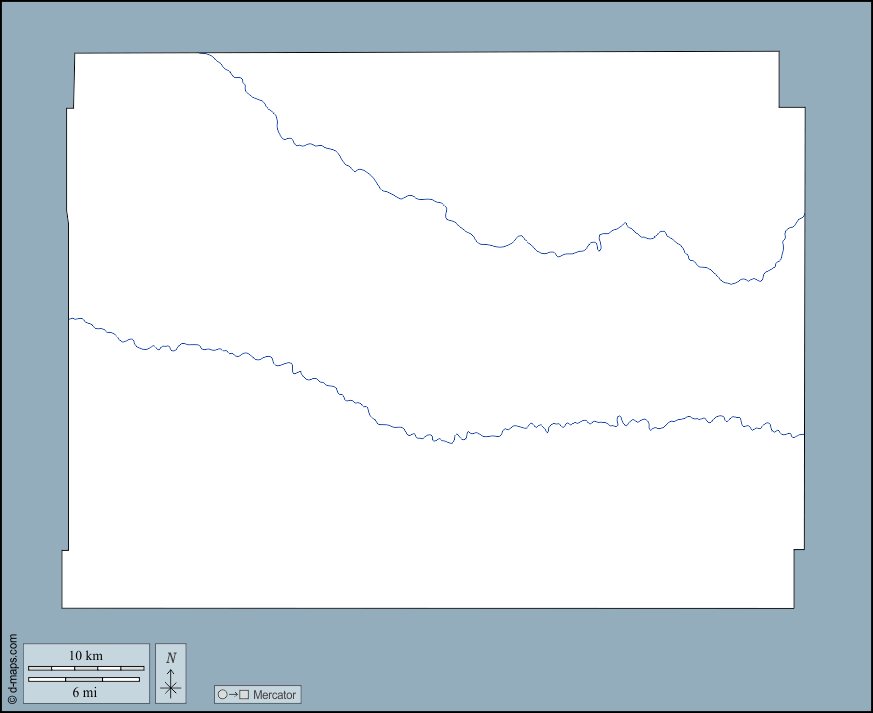
Task: Click the italic N above the compass
Action: click(x=171, y=657)
